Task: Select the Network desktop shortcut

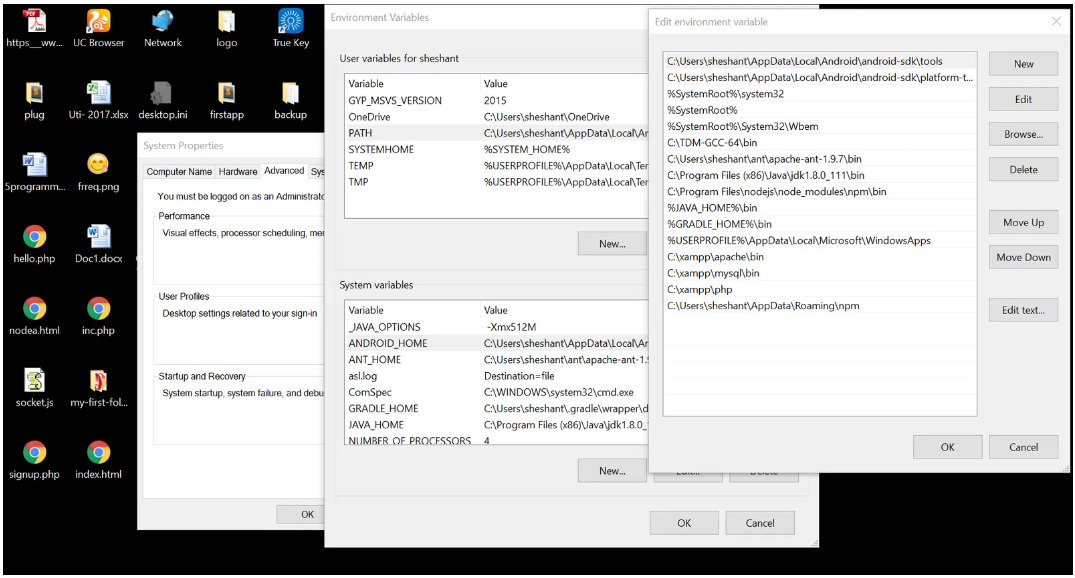Action: (162, 22)
